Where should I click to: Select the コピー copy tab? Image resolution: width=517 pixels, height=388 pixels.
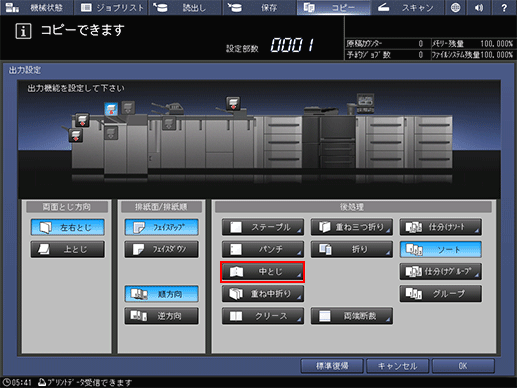(x=333, y=7)
